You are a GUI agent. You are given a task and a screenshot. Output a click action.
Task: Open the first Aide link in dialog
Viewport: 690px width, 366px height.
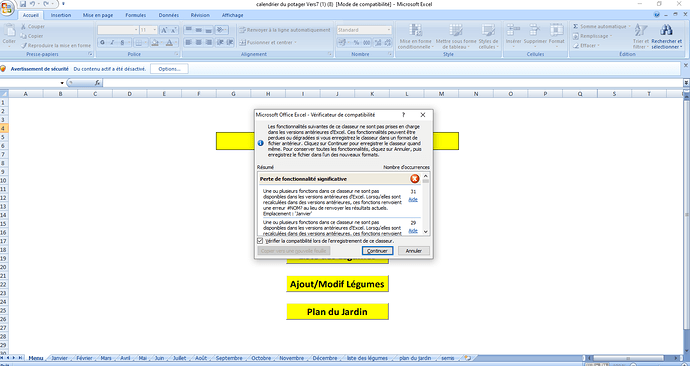[413, 199]
